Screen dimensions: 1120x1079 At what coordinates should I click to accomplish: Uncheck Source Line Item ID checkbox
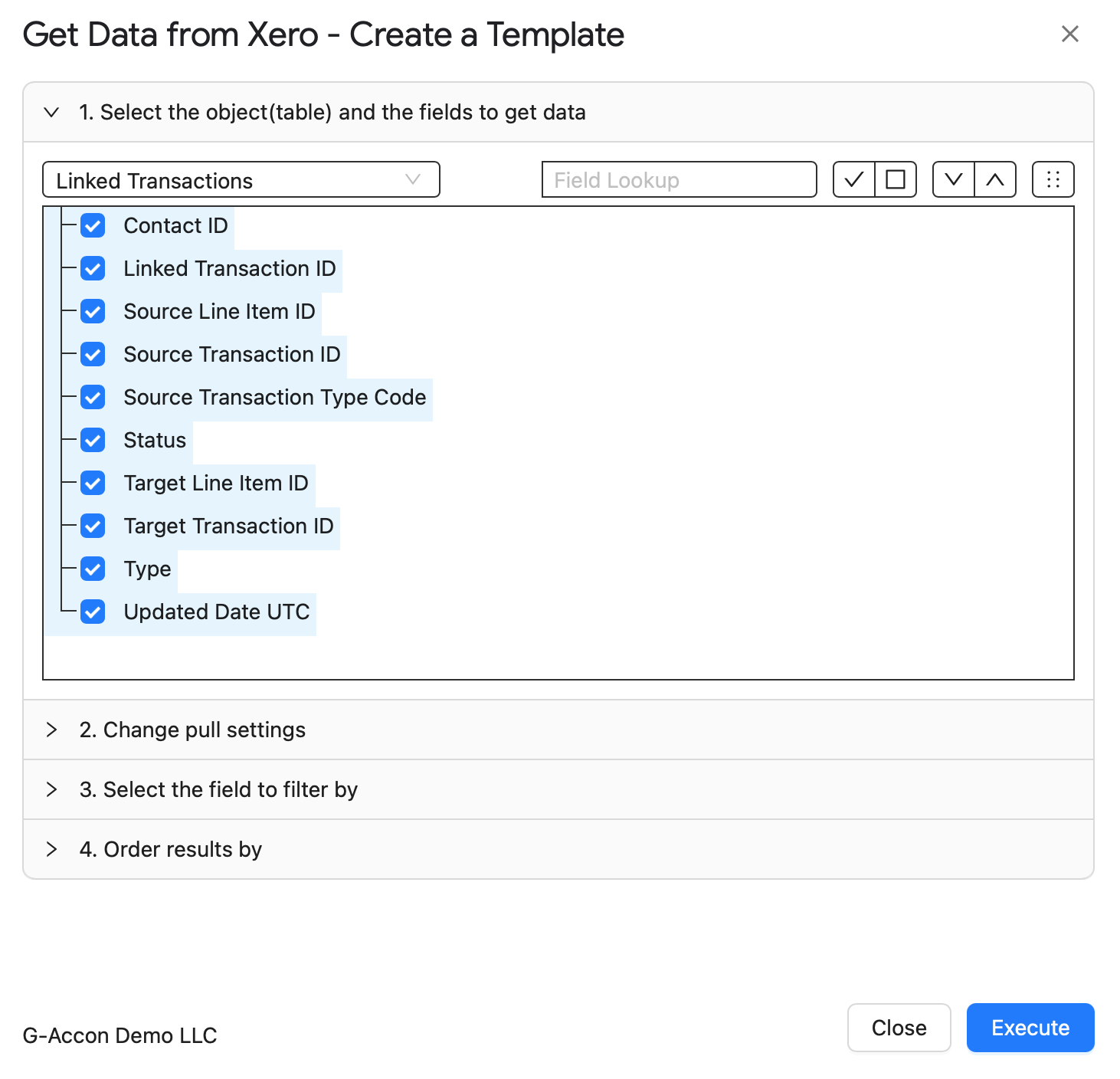(x=93, y=311)
